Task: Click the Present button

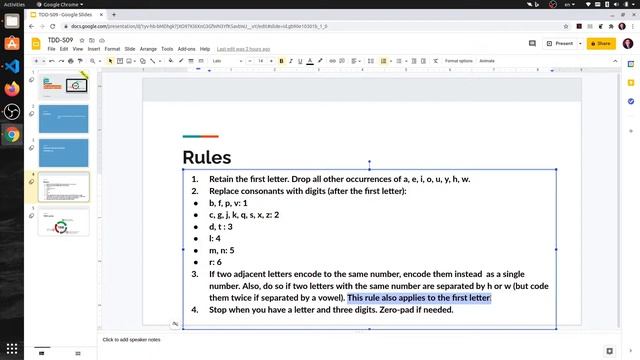Action: (x=560, y=43)
